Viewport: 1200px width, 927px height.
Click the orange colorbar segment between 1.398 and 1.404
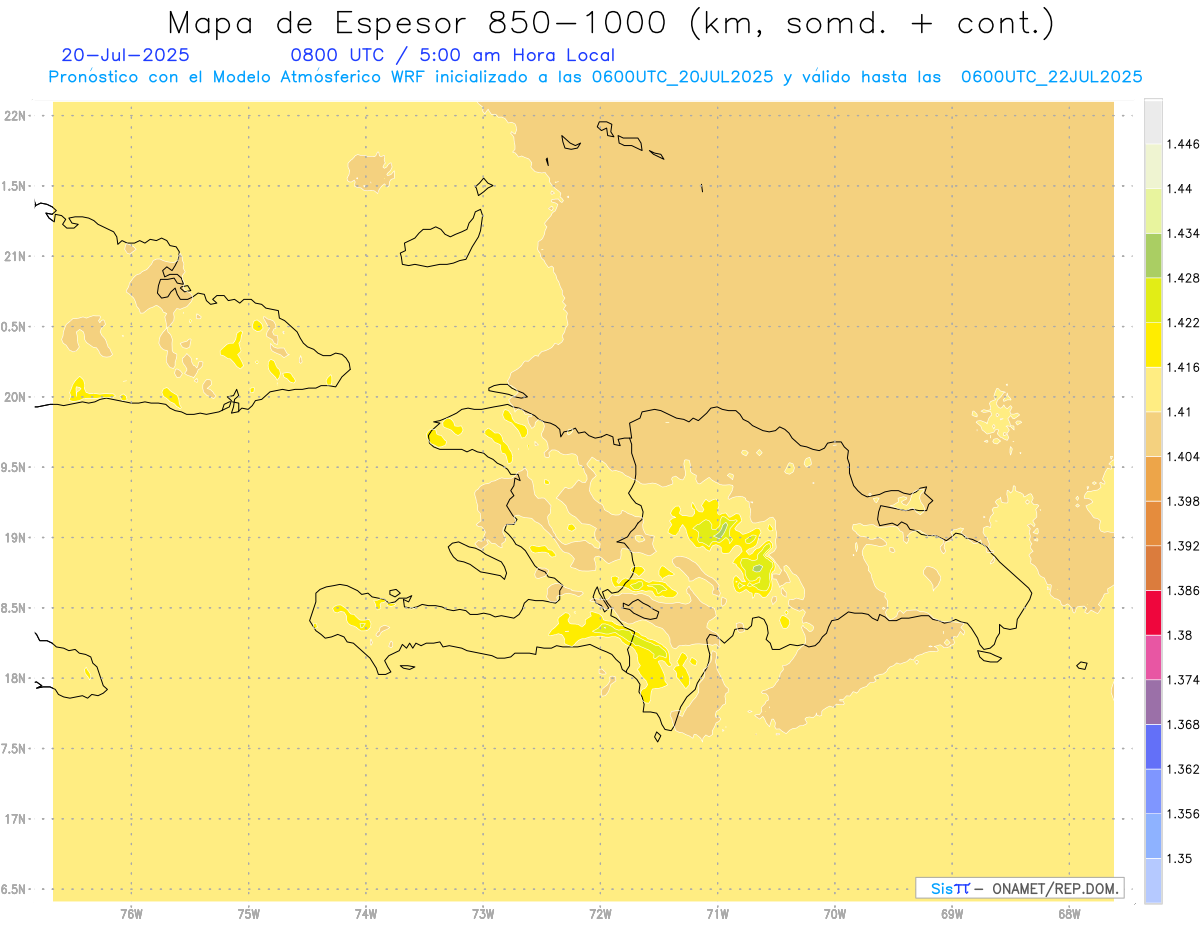1153,478
